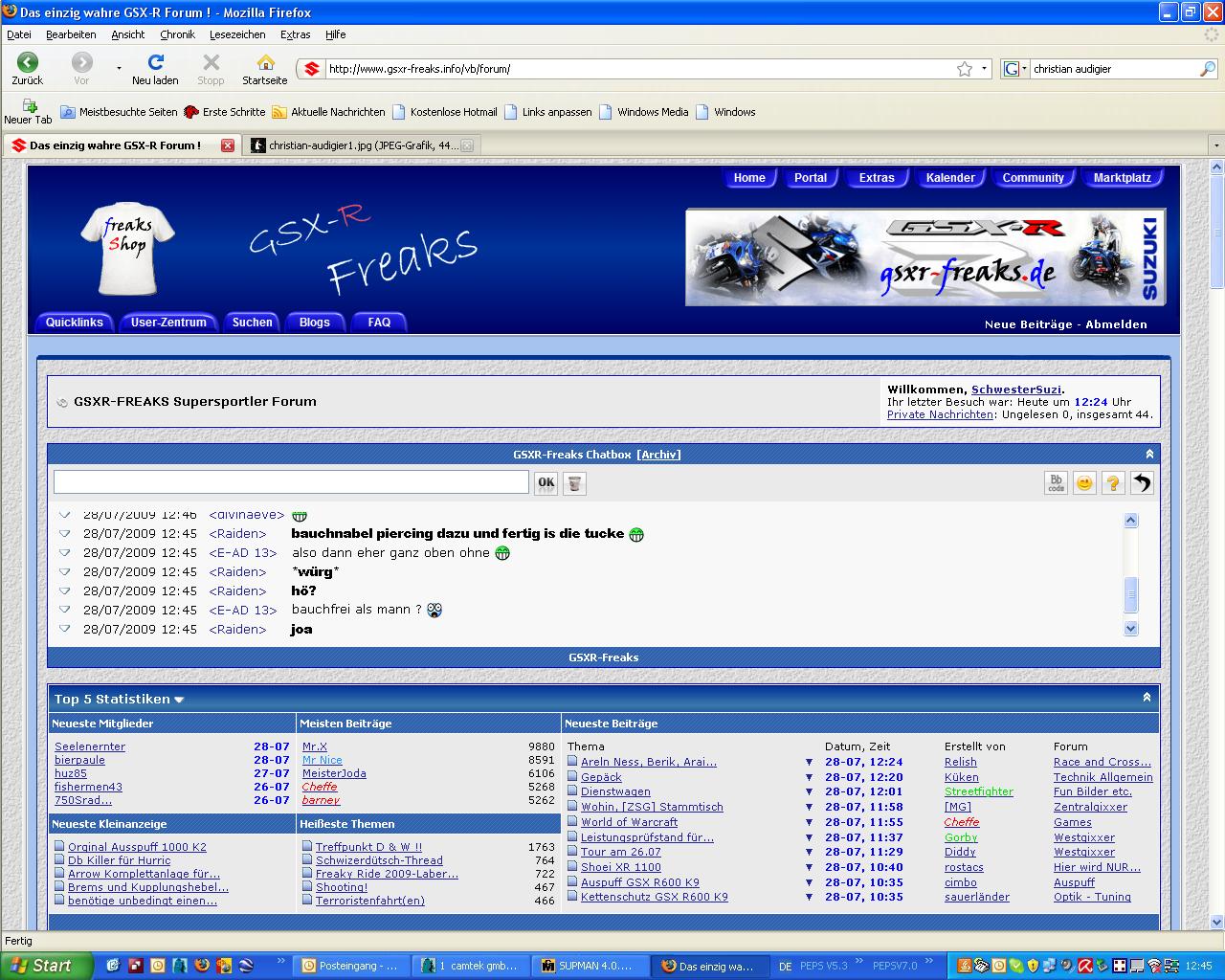1225x980 pixels.
Task: Click chatbox scrollbar up arrow
Action: [1131, 521]
